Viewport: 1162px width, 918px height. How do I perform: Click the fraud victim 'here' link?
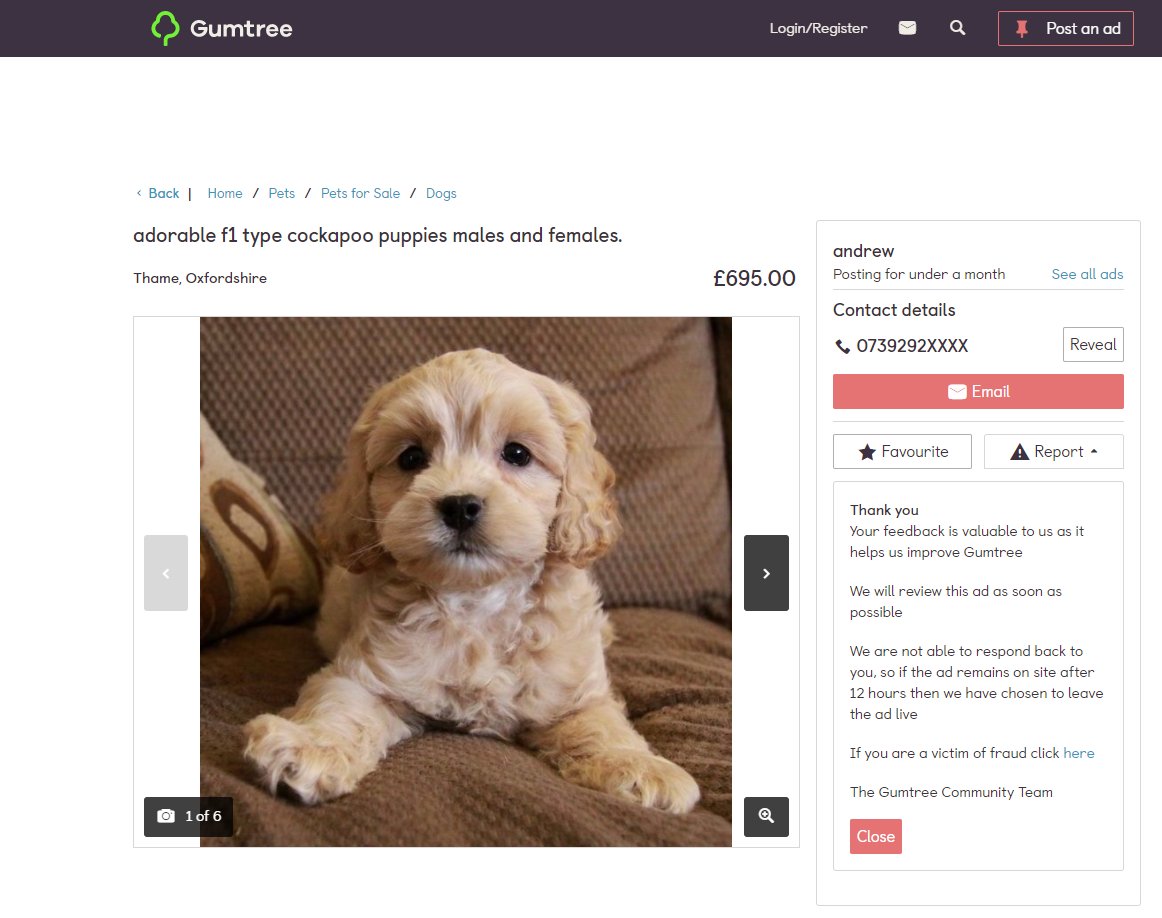[x=1079, y=753]
